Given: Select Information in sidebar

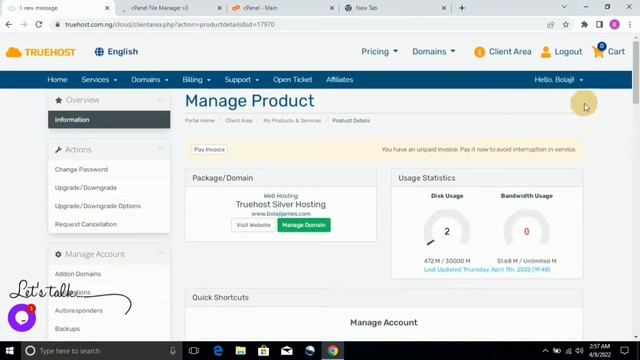Looking at the screenshot, I should click(109, 120).
